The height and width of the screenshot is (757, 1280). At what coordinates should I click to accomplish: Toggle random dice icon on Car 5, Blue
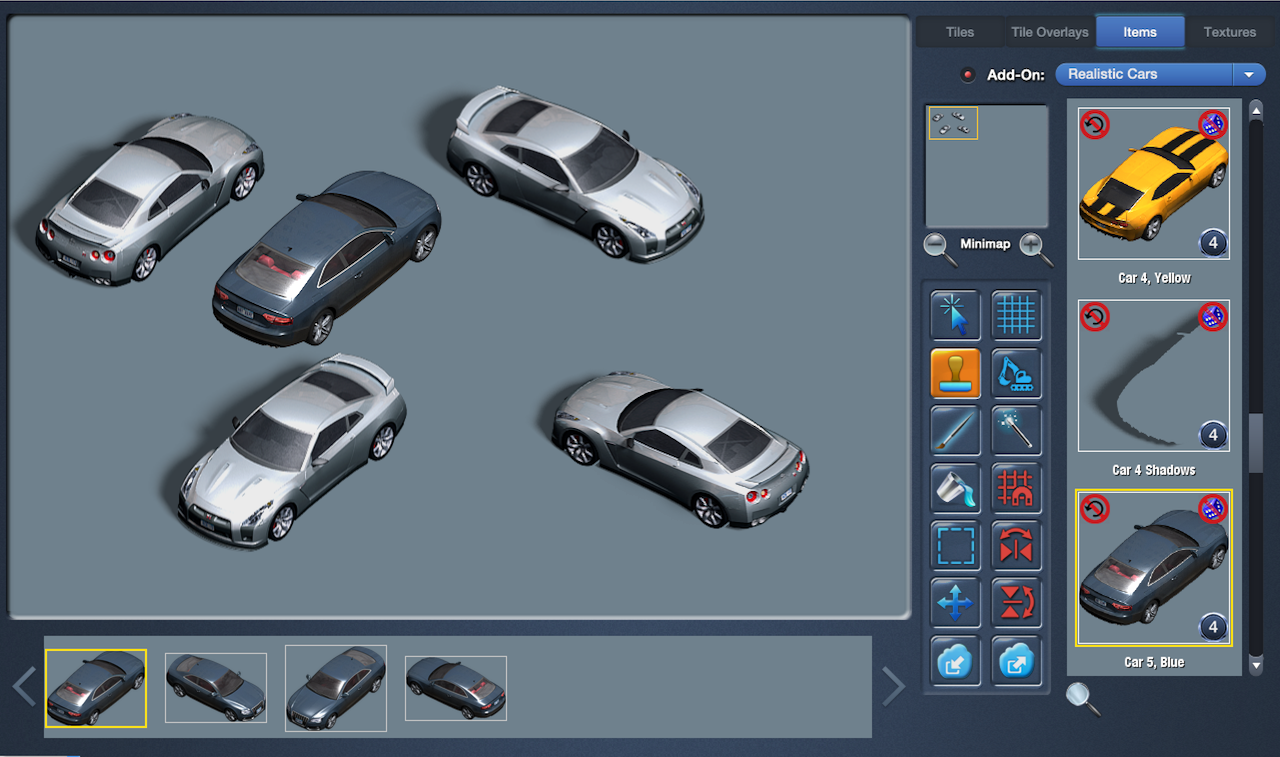[x=1213, y=508]
